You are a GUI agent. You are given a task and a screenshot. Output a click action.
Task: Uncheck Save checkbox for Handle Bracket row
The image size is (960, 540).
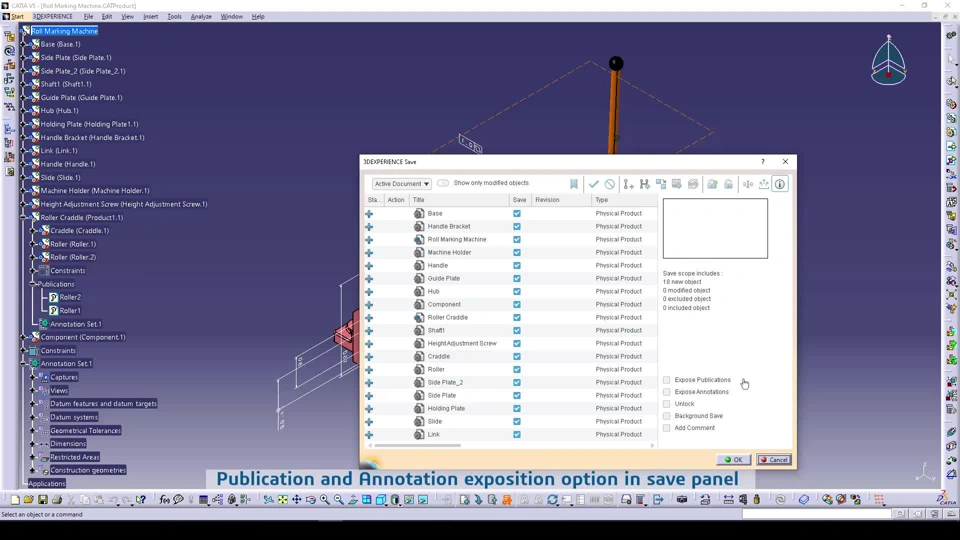click(x=517, y=227)
